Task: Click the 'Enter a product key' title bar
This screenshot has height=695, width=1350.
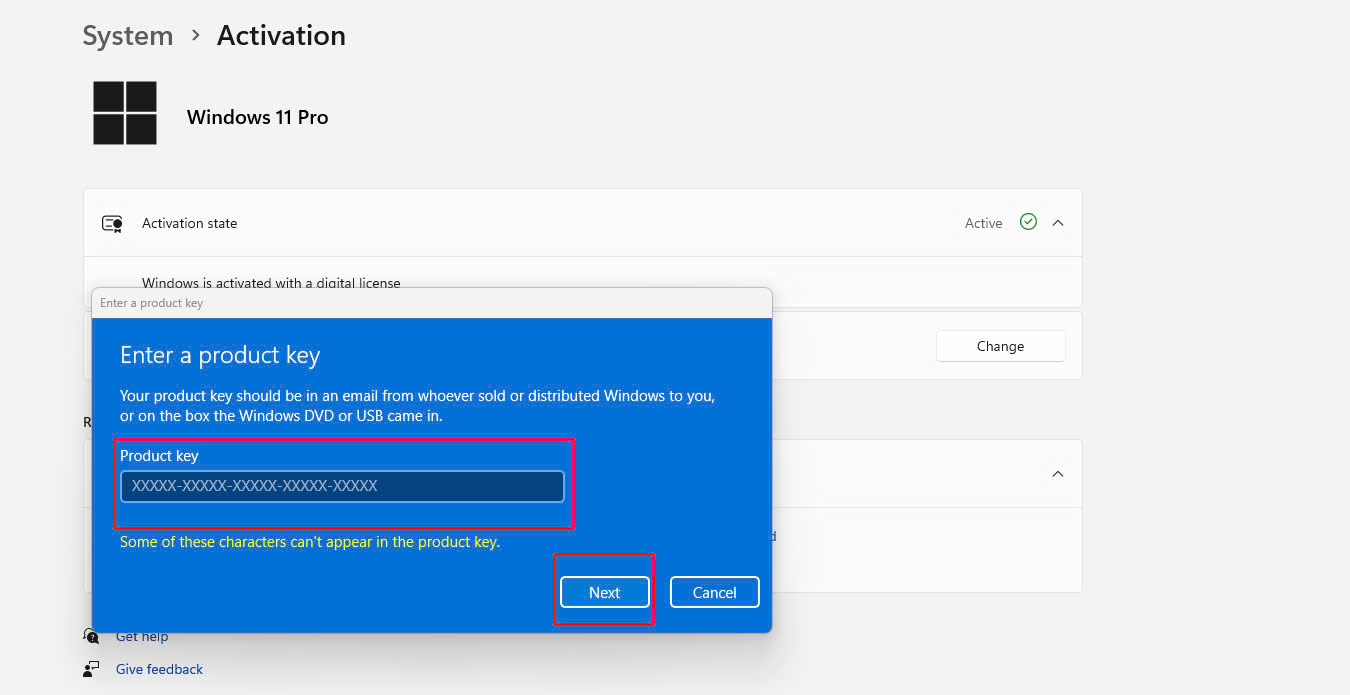Action: (431, 303)
